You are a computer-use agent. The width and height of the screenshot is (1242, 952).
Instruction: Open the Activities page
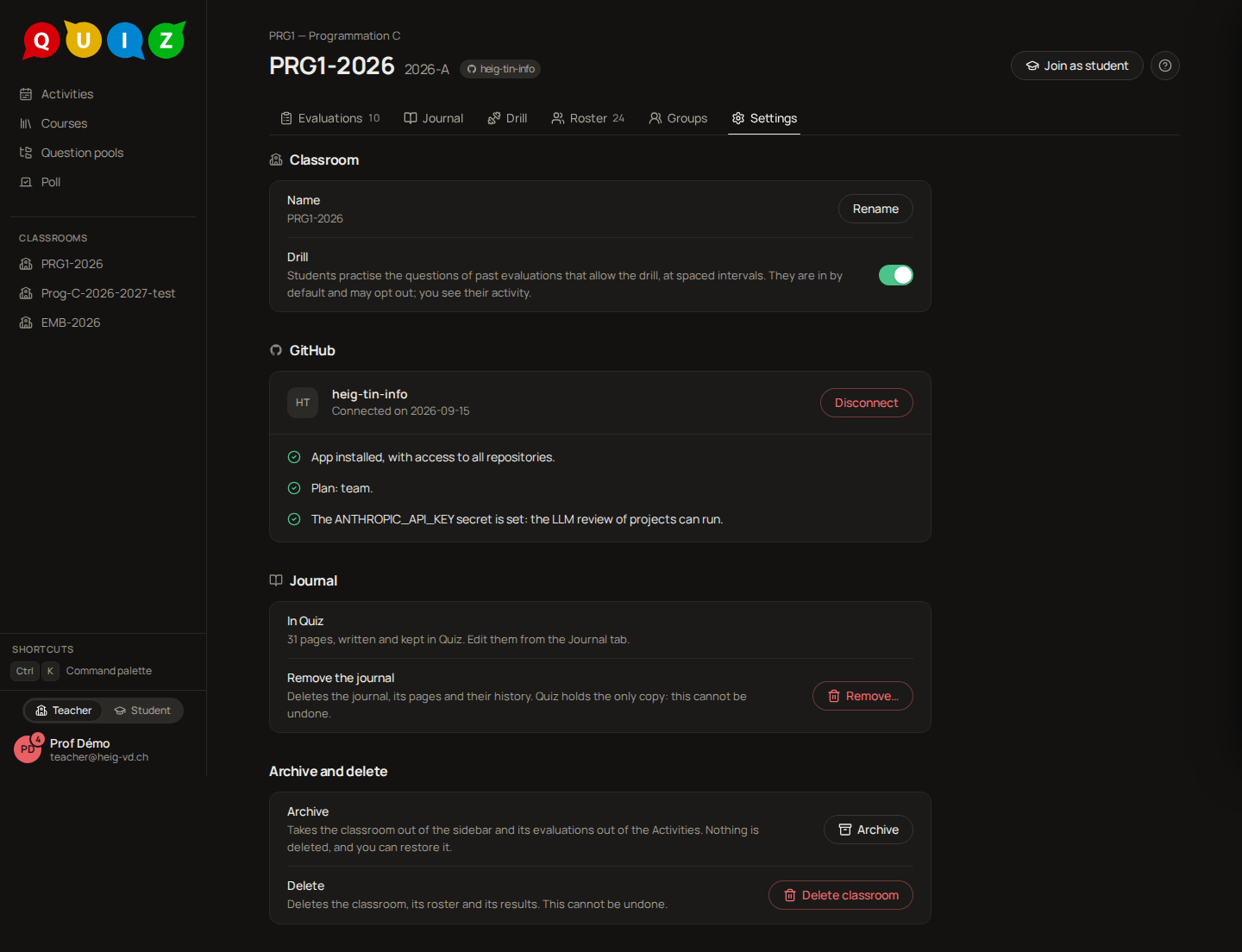pyautogui.click(x=103, y=94)
